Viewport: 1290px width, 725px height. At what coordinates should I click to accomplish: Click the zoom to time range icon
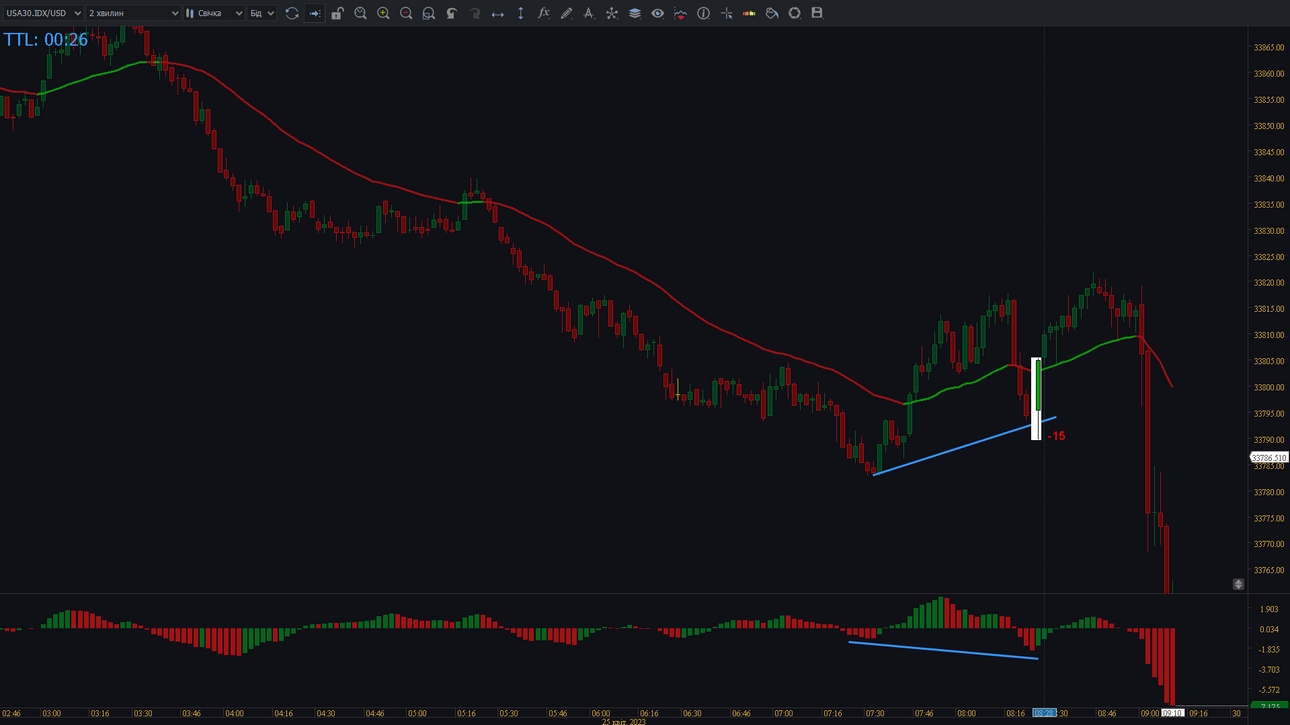point(361,13)
